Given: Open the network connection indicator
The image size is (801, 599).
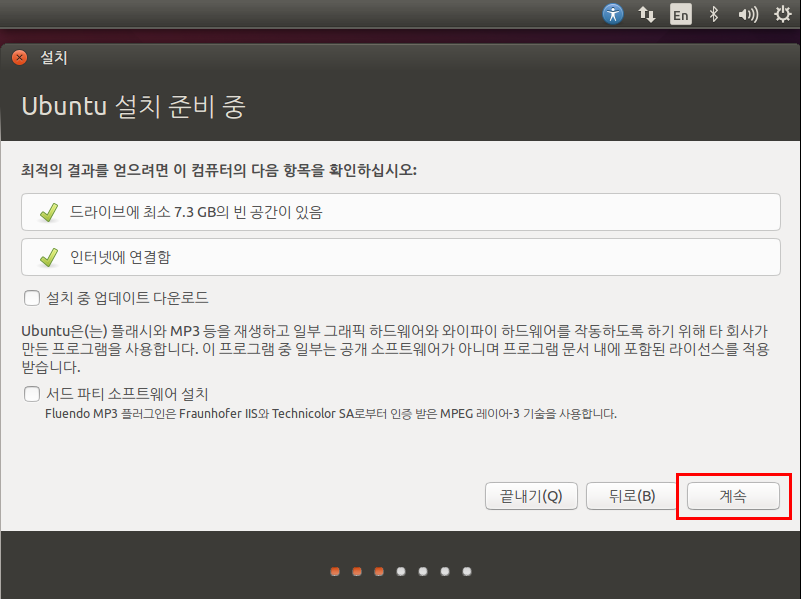Looking at the screenshot, I should (x=647, y=14).
